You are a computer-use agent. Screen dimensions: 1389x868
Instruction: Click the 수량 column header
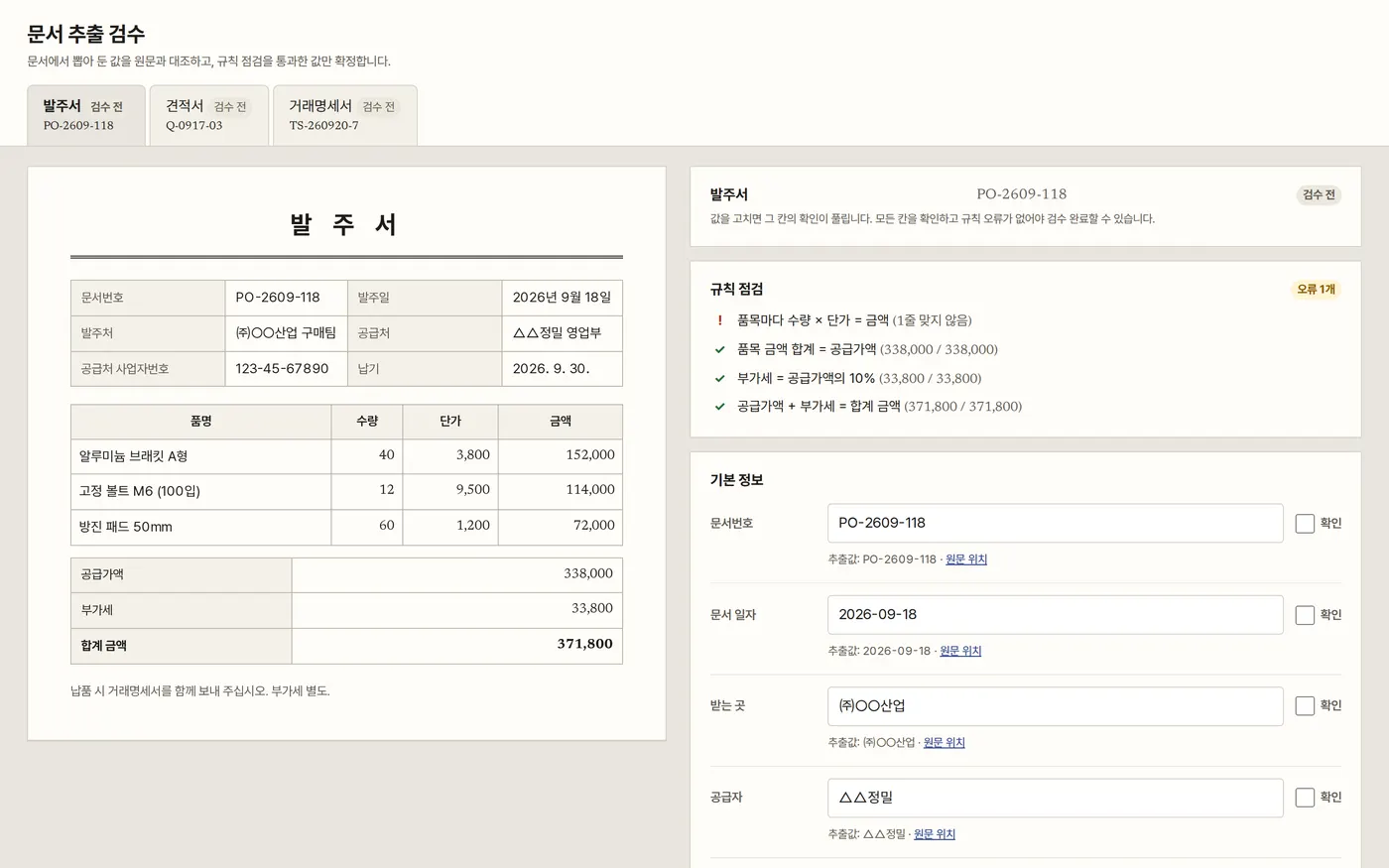pyautogui.click(x=367, y=422)
